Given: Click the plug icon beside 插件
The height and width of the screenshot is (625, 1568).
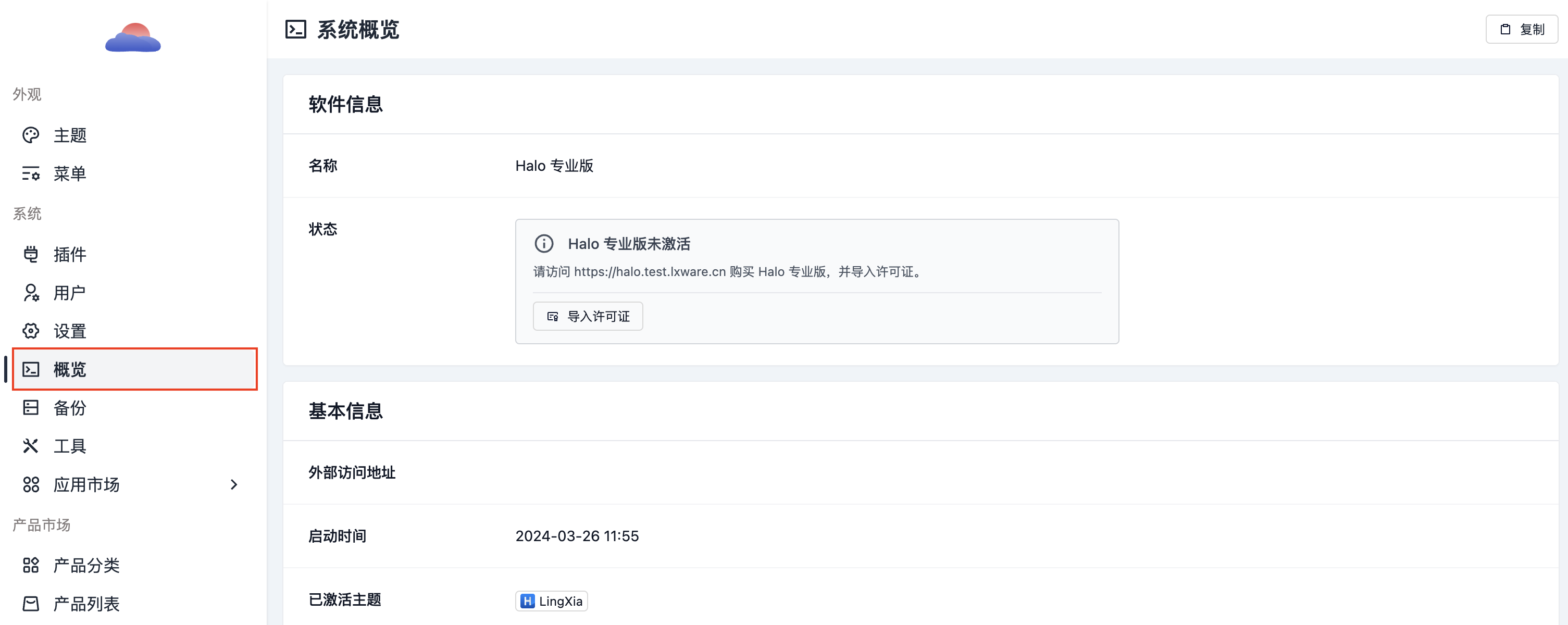Looking at the screenshot, I should 31,254.
